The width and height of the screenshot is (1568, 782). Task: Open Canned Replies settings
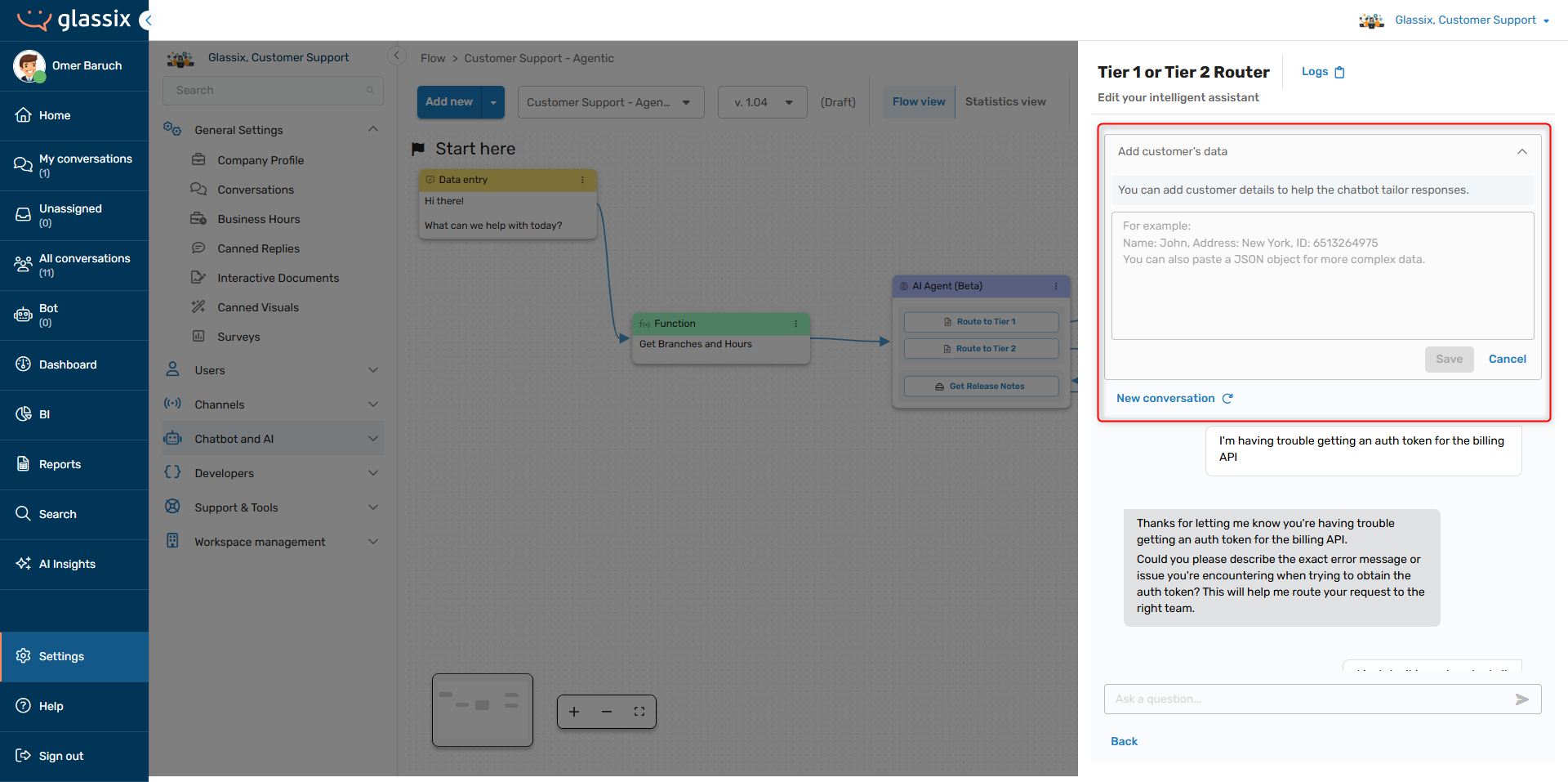258,248
